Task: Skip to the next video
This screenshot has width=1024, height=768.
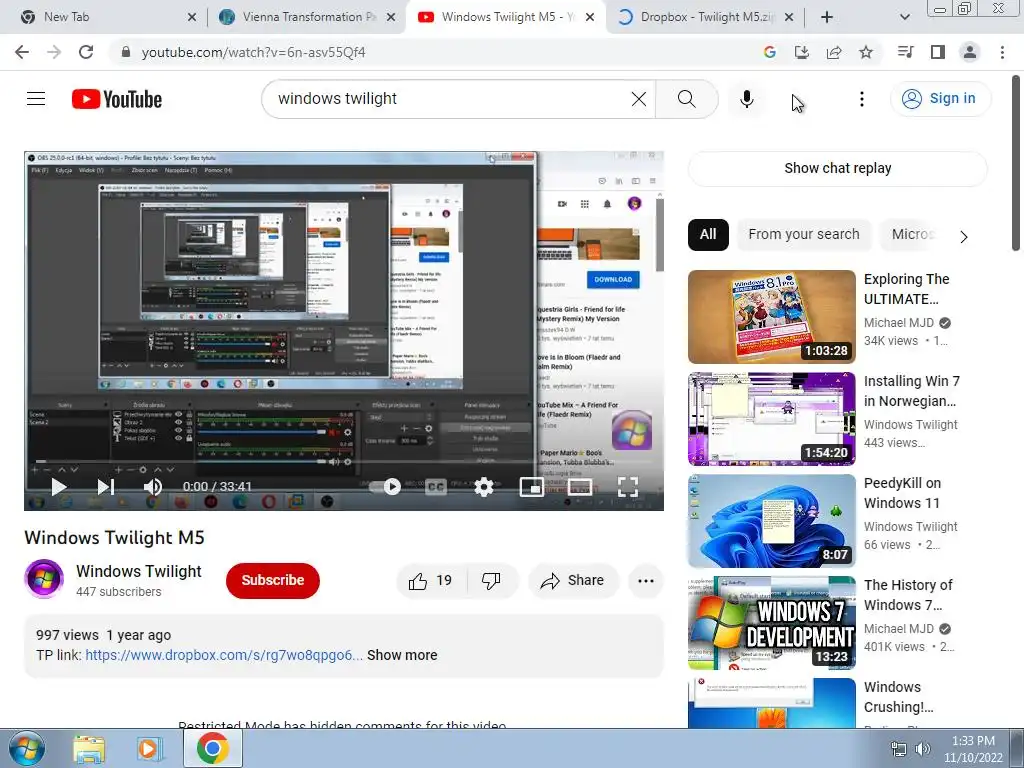Action: (105, 487)
